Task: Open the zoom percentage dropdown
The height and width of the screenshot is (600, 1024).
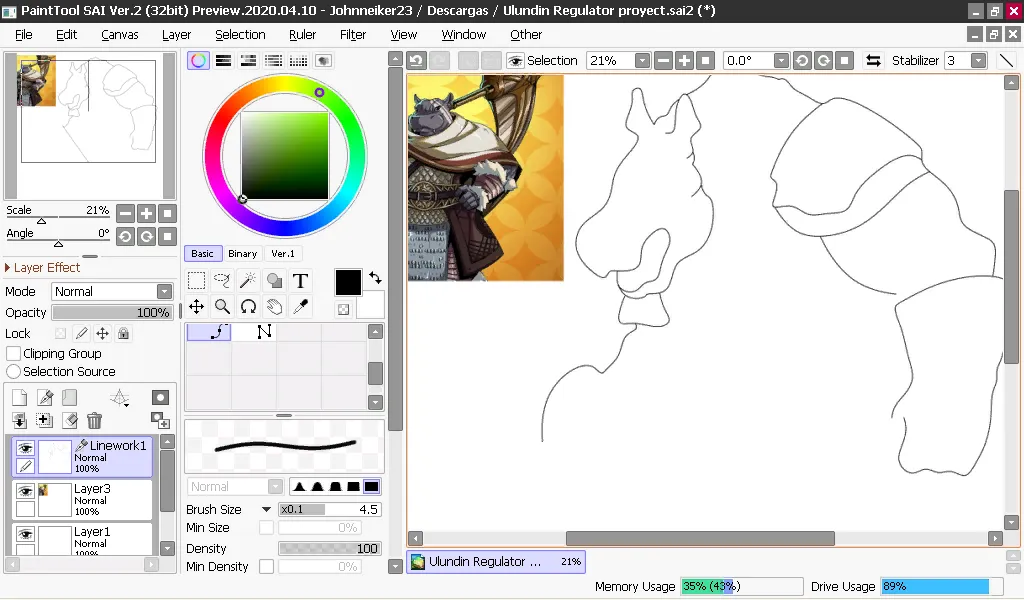Action: [643, 61]
